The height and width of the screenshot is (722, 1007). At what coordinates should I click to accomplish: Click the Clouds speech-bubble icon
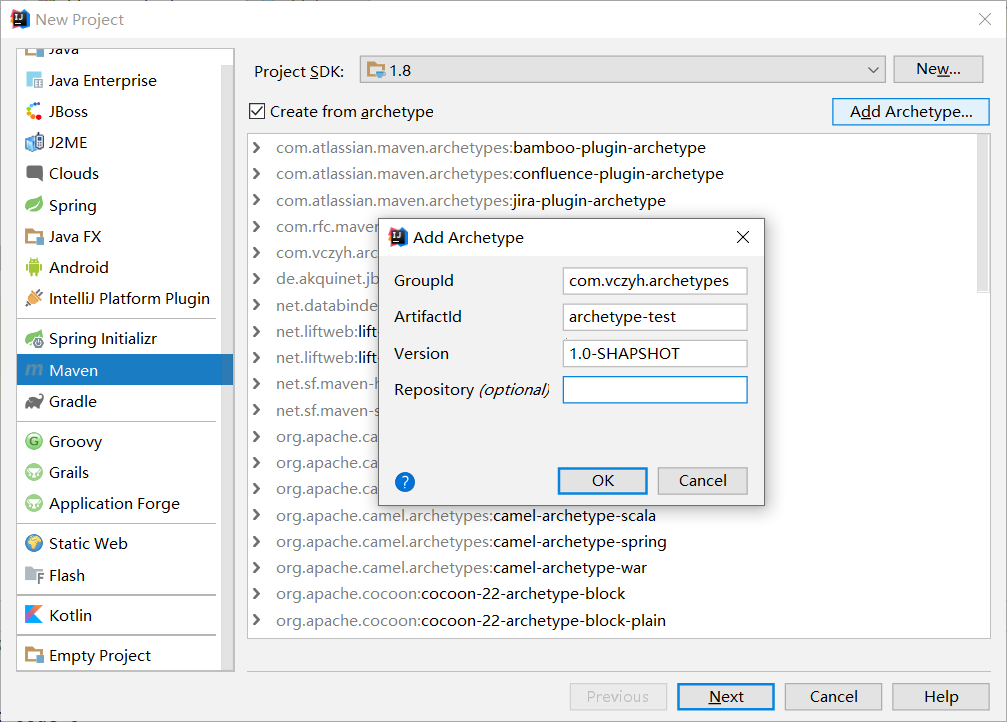pos(34,173)
